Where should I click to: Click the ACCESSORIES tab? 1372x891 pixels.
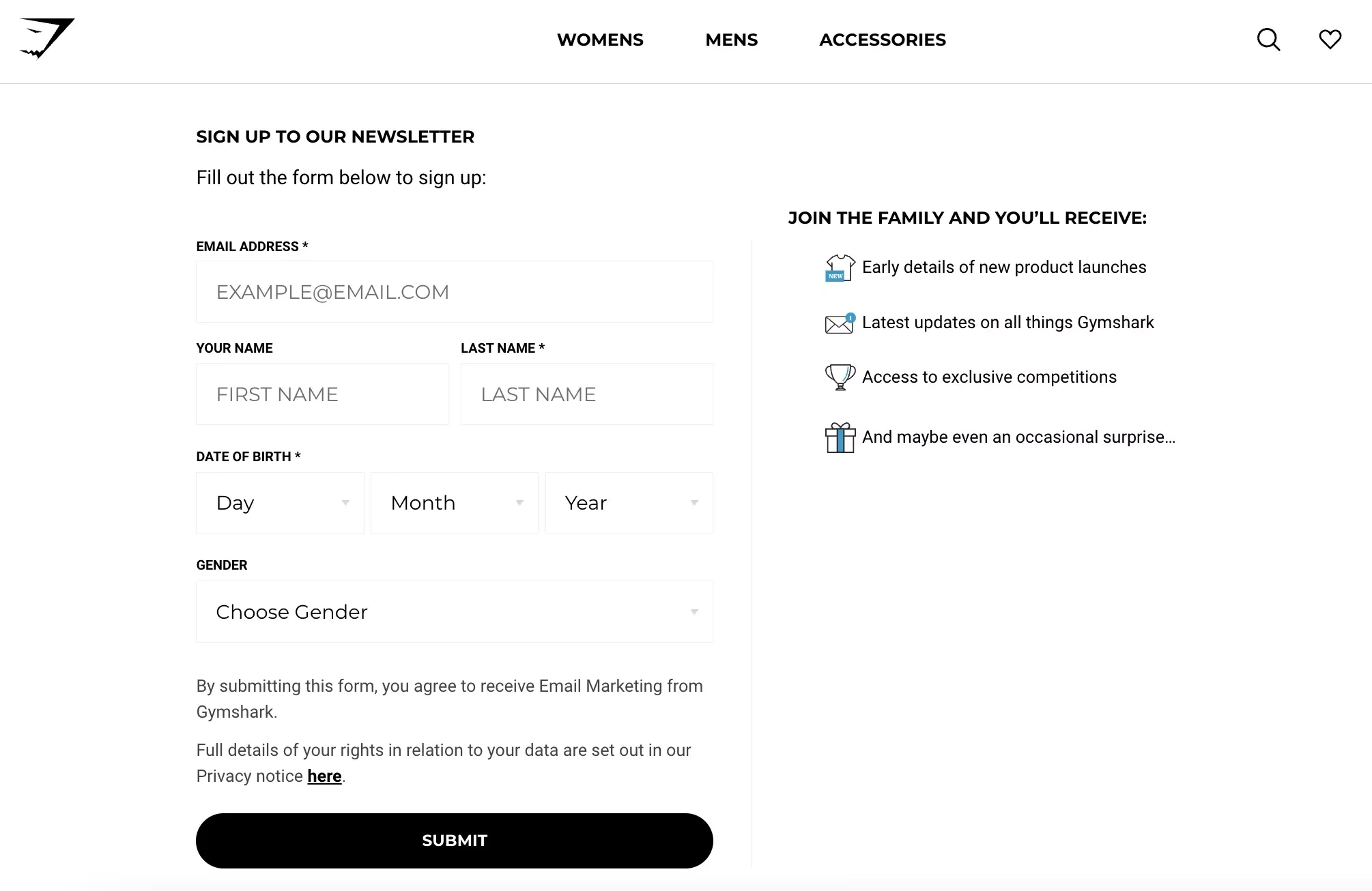pyautogui.click(x=883, y=40)
